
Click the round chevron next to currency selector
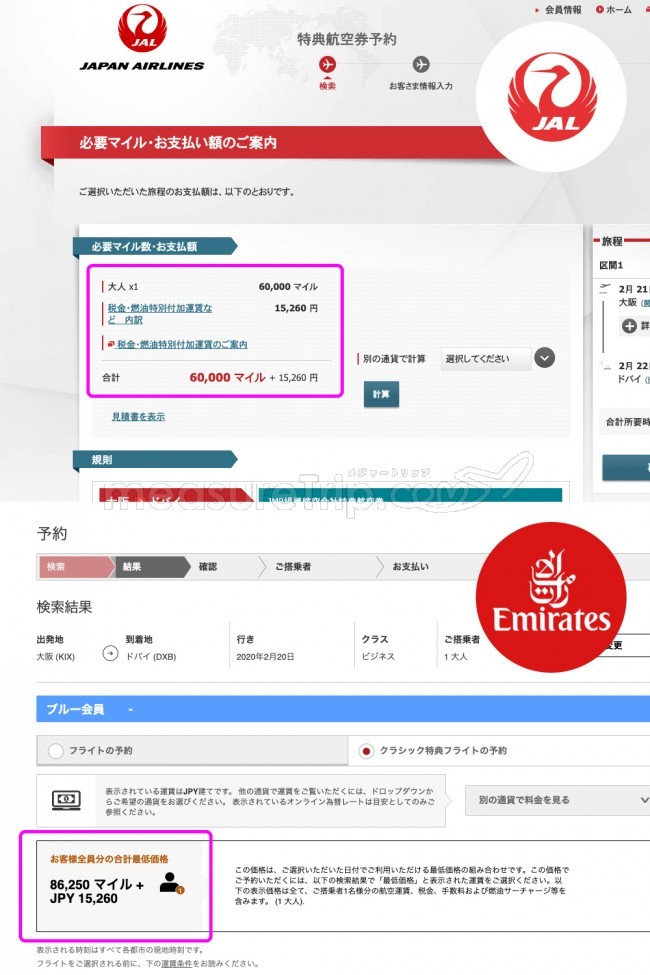point(545,358)
